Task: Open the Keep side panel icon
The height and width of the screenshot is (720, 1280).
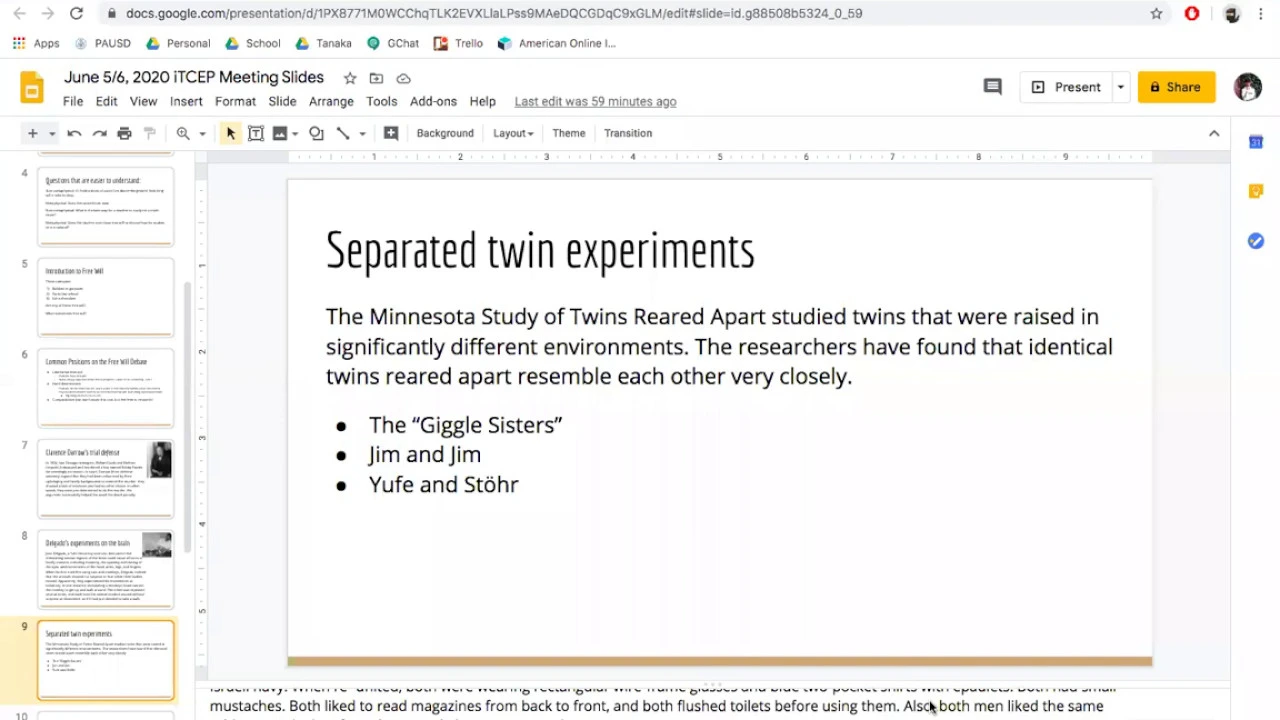Action: [x=1256, y=191]
